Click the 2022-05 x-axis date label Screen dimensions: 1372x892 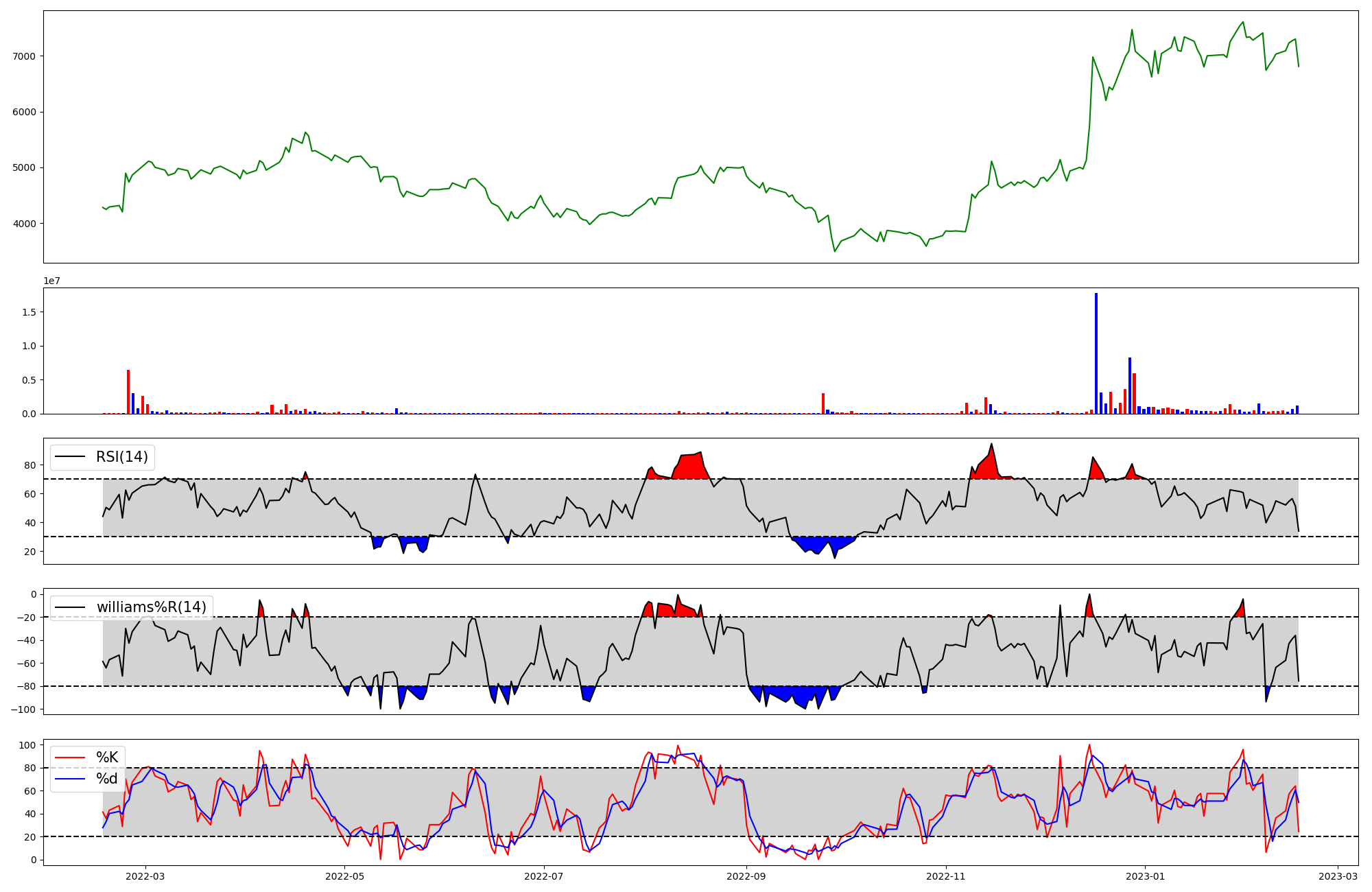click(344, 876)
